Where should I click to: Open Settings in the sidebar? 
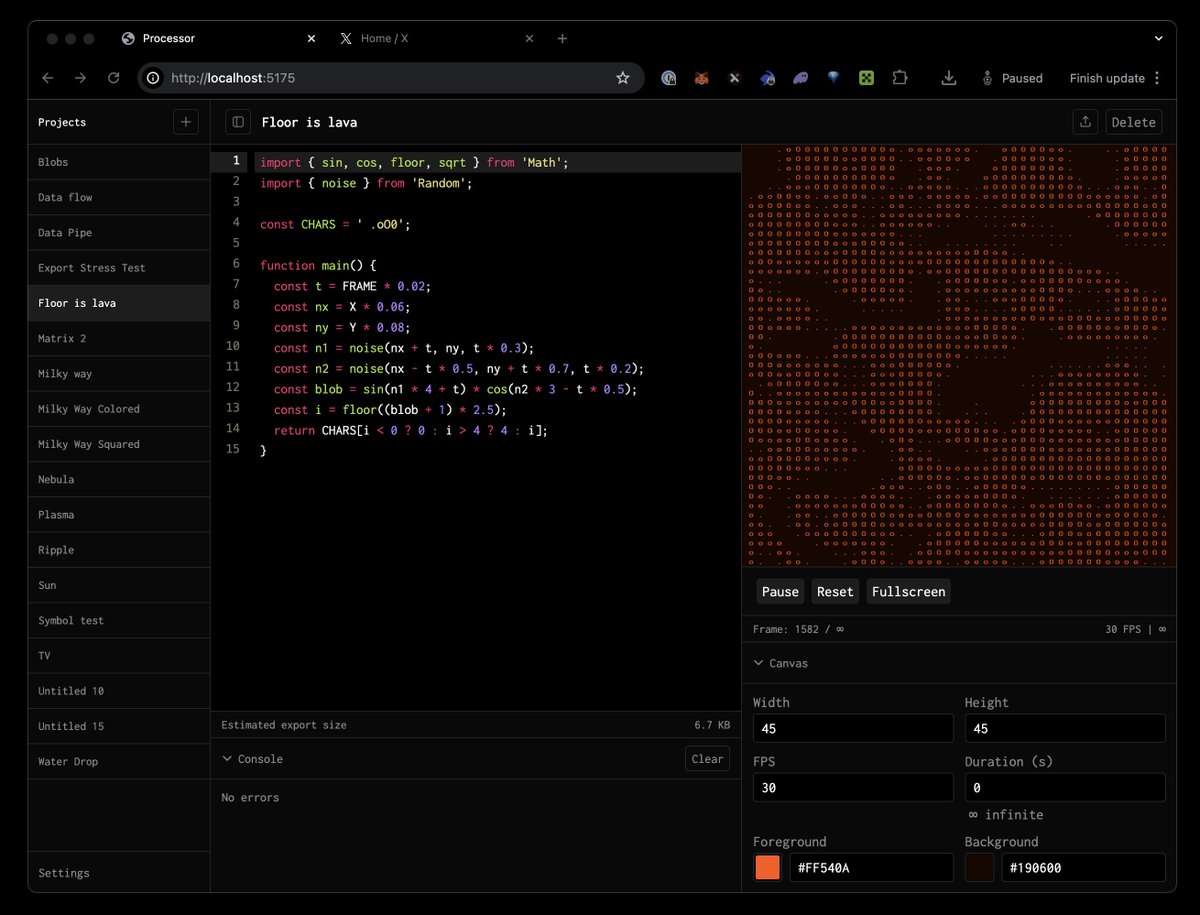[x=119, y=873]
